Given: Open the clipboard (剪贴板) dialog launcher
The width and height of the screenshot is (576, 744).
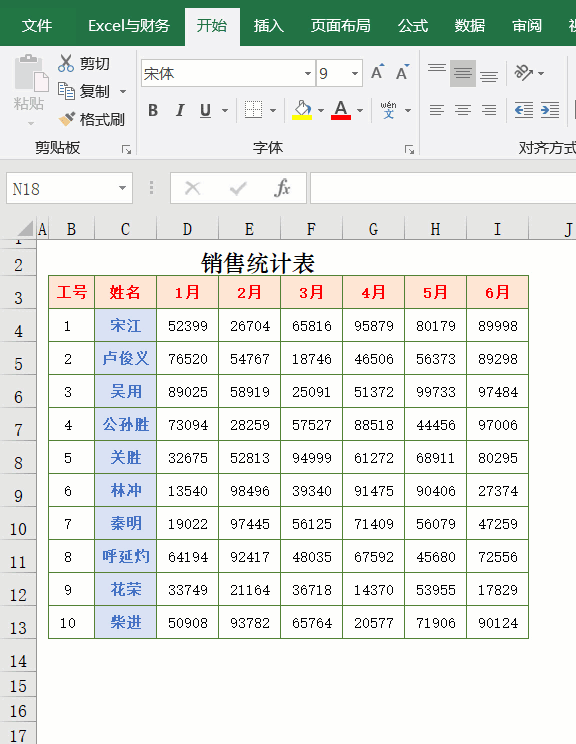Looking at the screenshot, I should pyautogui.click(x=126, y=149).
